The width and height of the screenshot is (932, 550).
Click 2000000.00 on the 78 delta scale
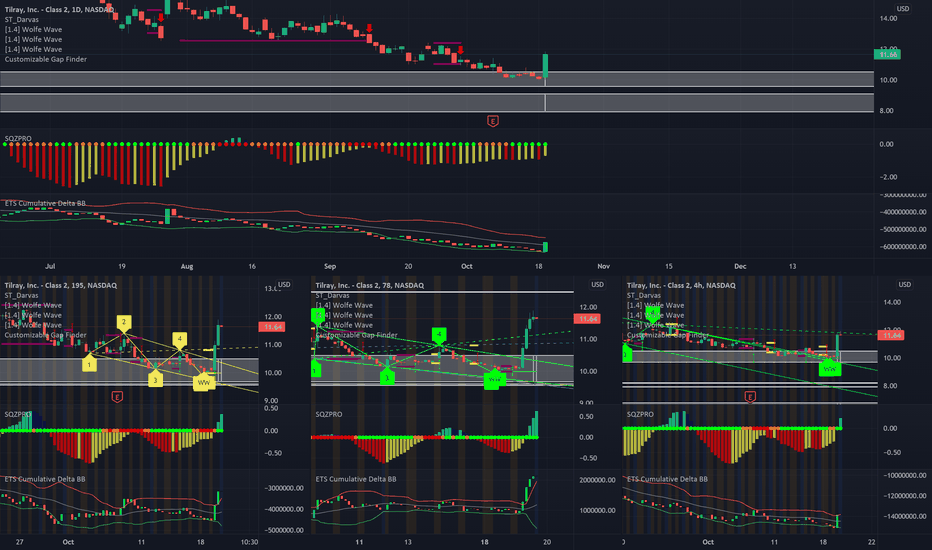pyautogui.click(x=597, y=480)
